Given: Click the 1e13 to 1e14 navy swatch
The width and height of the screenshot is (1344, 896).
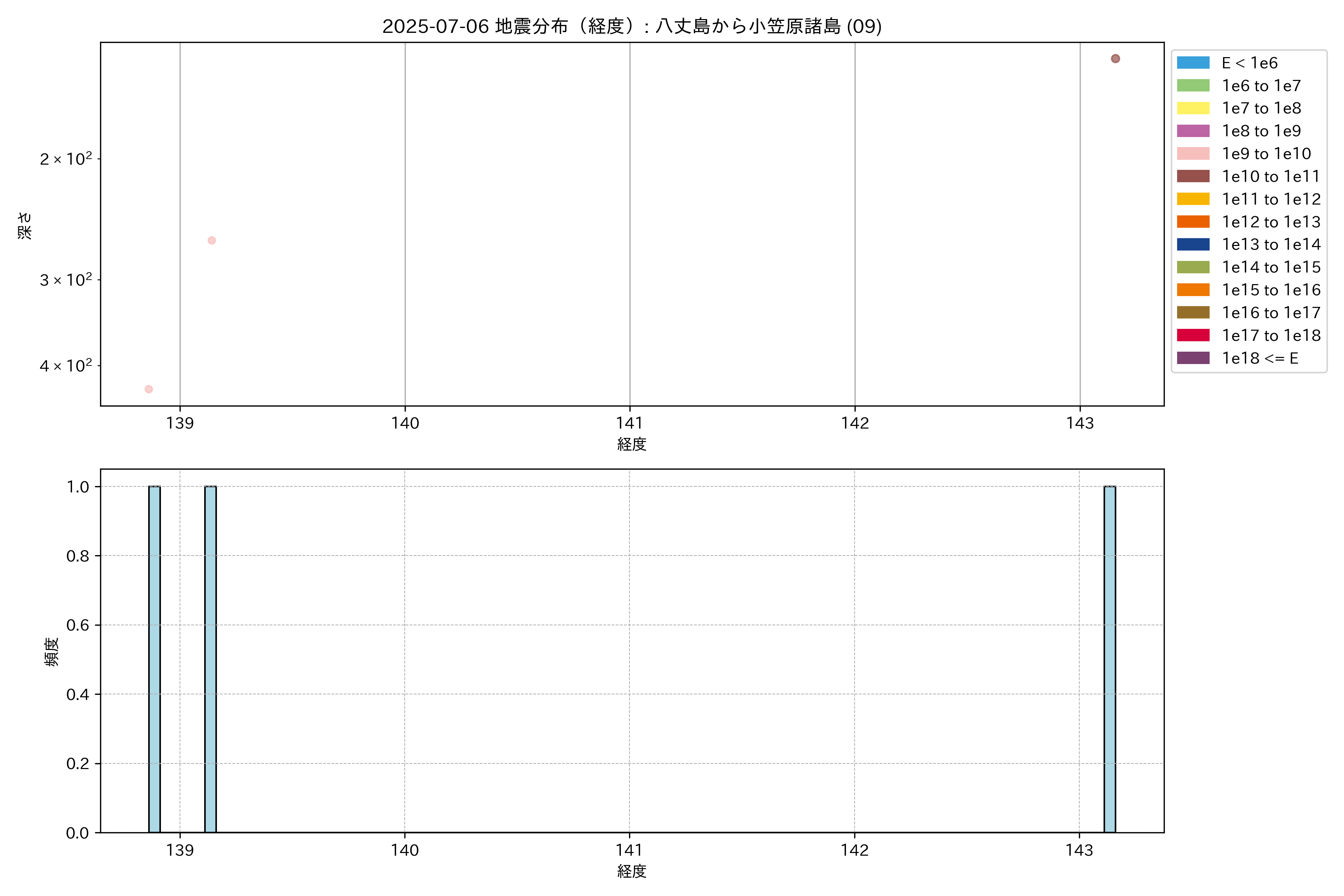Looking at the screenshot, I should pyautogui.click(x=1192, y=245).
